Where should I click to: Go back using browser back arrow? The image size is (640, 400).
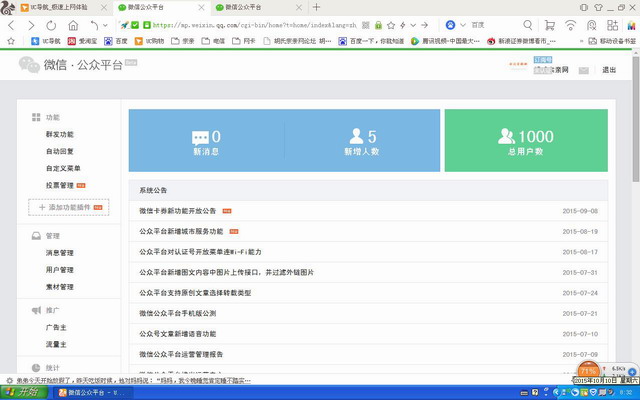coord(11,25)
